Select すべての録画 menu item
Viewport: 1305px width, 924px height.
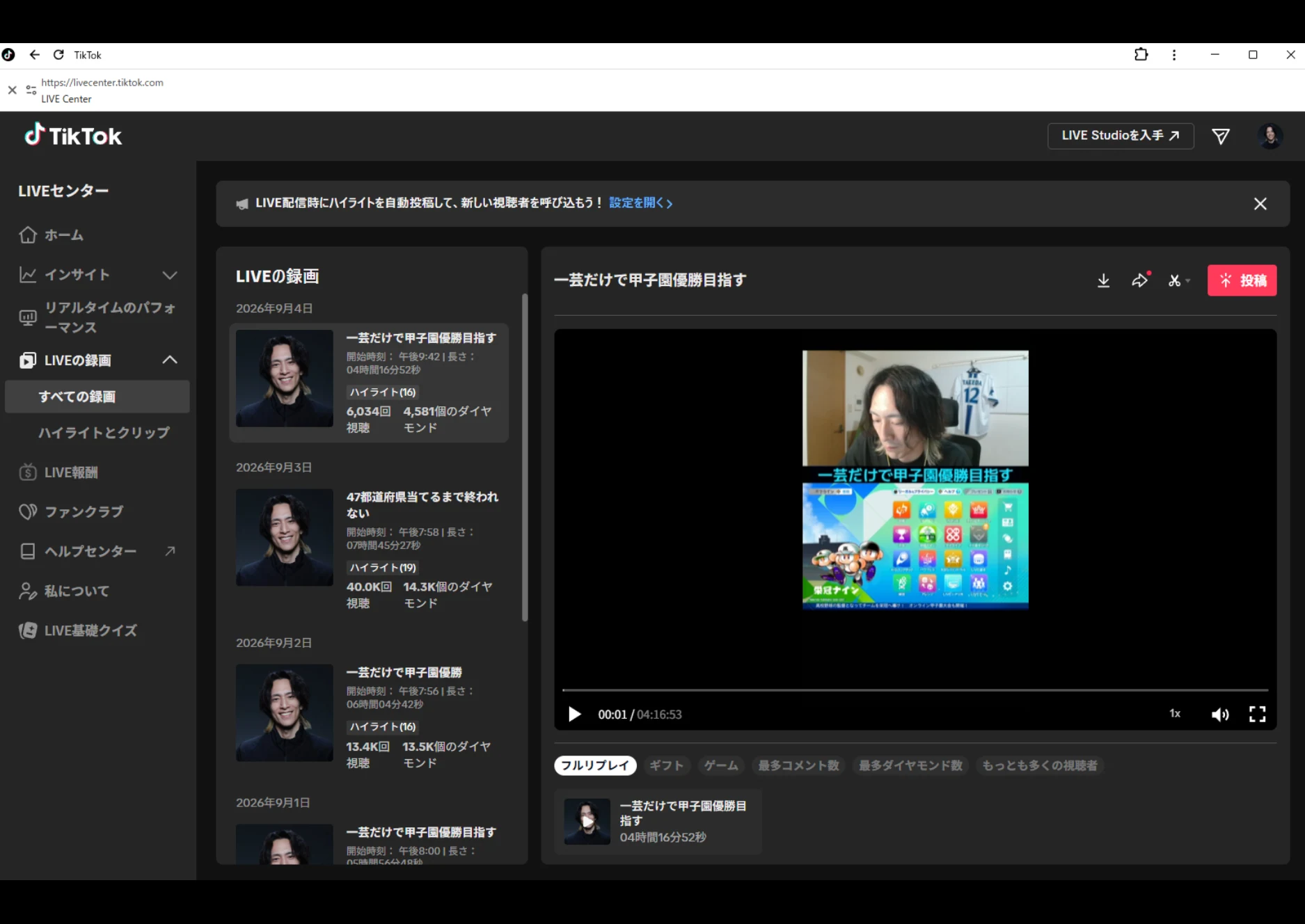[x=97, y=397]
